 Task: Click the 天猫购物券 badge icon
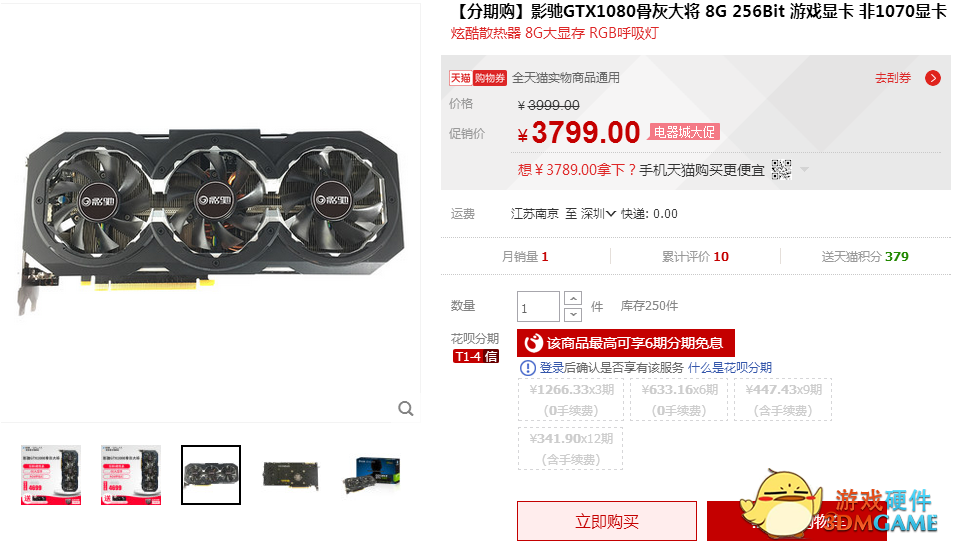[478, 78]
